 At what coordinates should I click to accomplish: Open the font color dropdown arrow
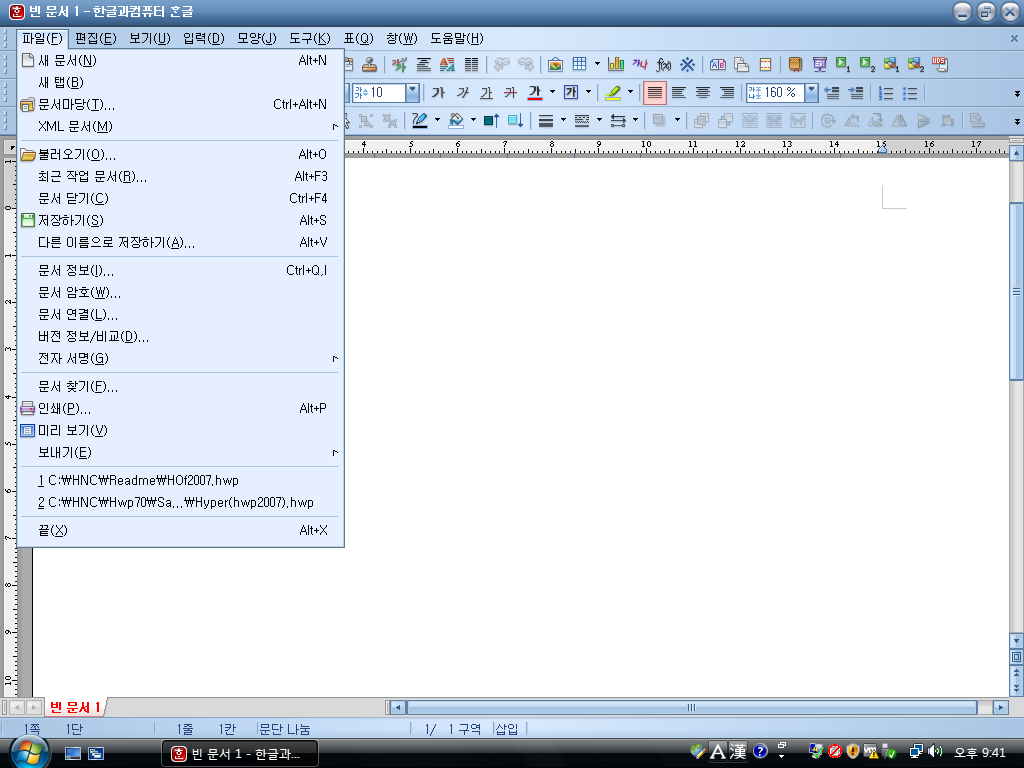[x=552, y=93]
